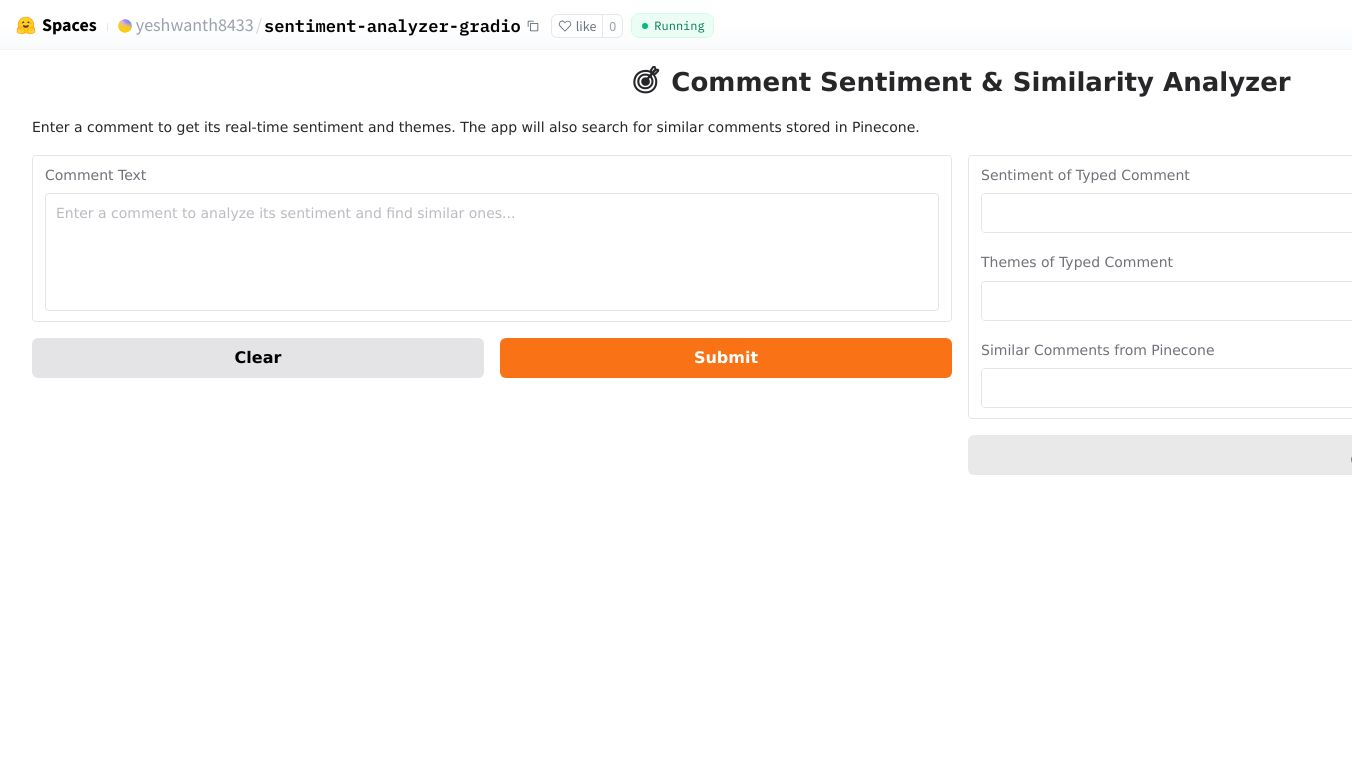
Task: Click the Sentiment of Typed Comment field
Action: coord(1166,213)
